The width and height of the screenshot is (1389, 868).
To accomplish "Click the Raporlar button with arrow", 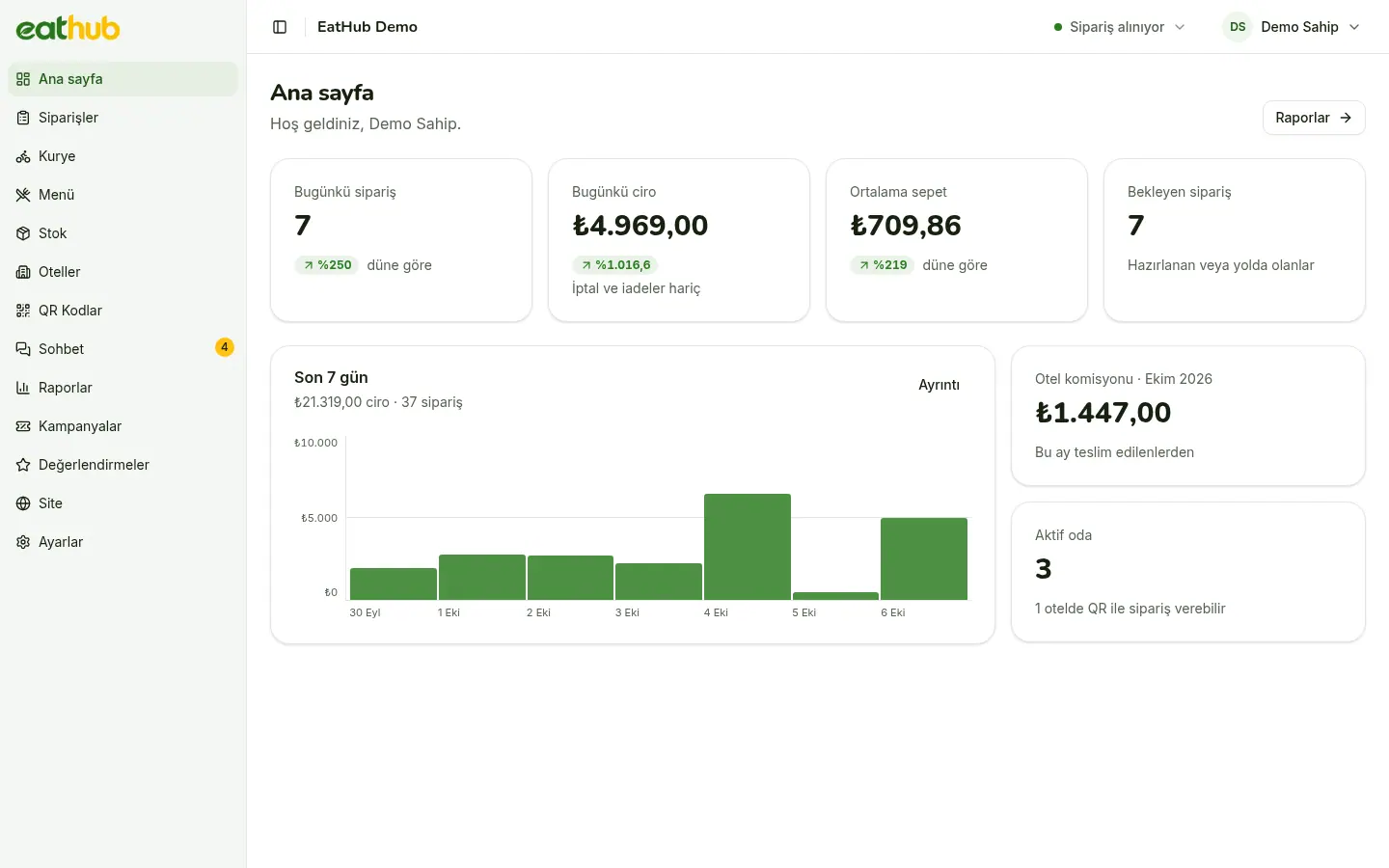I will click(x=1314, y=118).
